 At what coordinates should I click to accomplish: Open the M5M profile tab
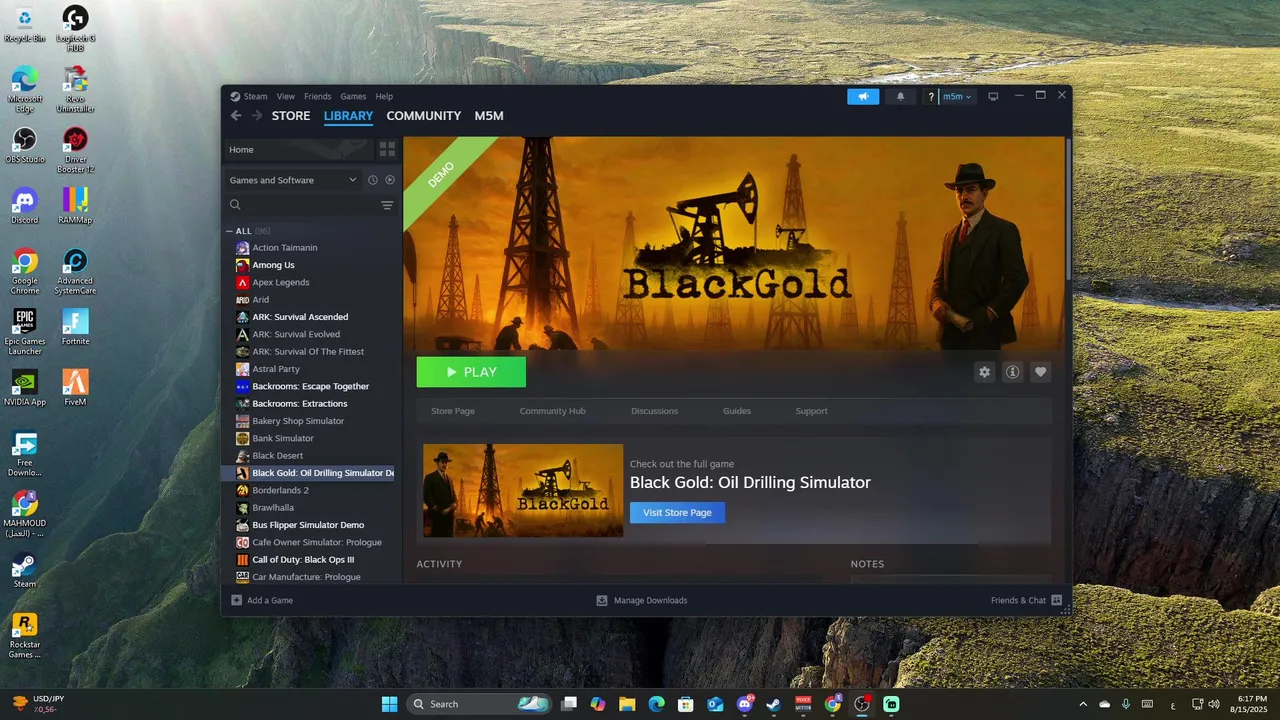(489, 116)
